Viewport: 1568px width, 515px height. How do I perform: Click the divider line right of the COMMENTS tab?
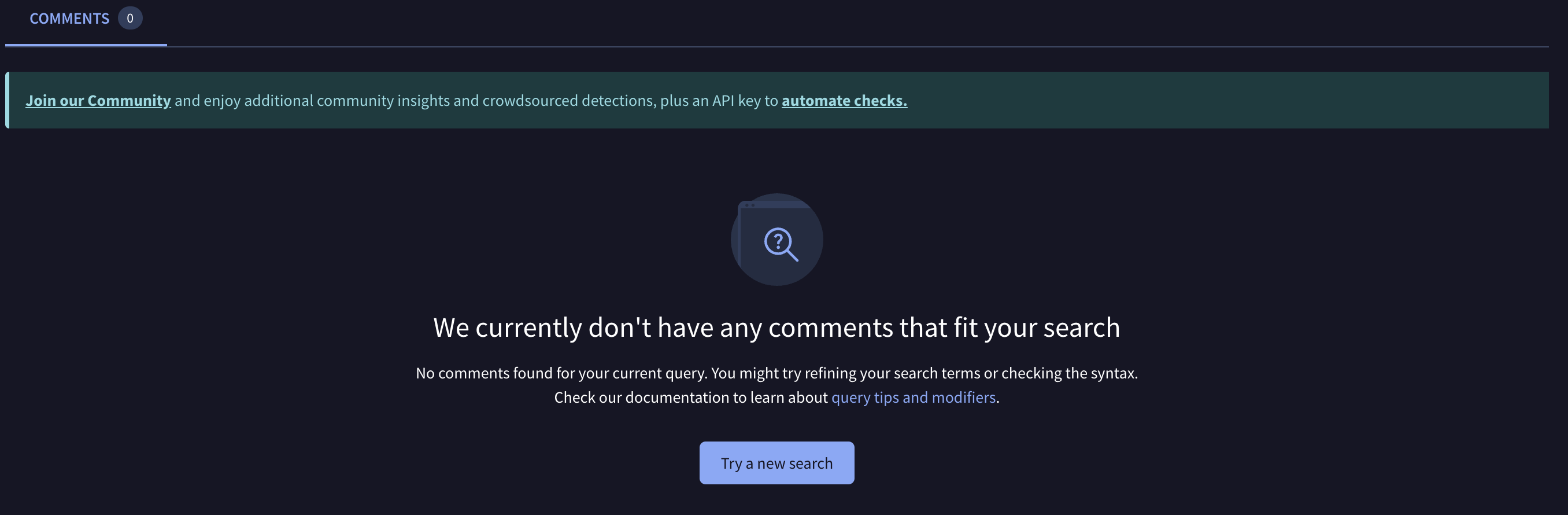852,46
